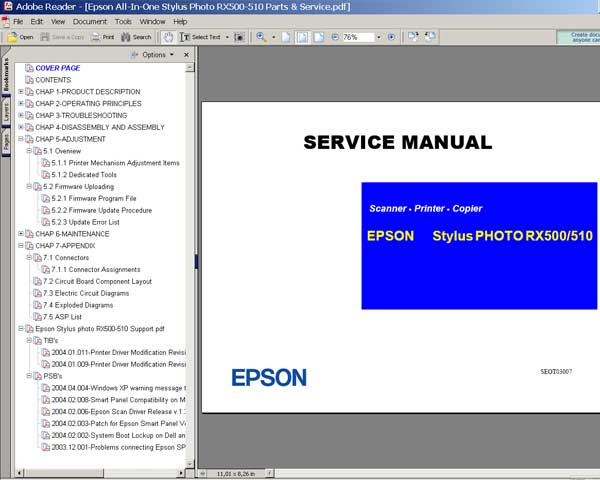600x480 pixels.
Task: Open the Window menu
Action: click(152, 21)
